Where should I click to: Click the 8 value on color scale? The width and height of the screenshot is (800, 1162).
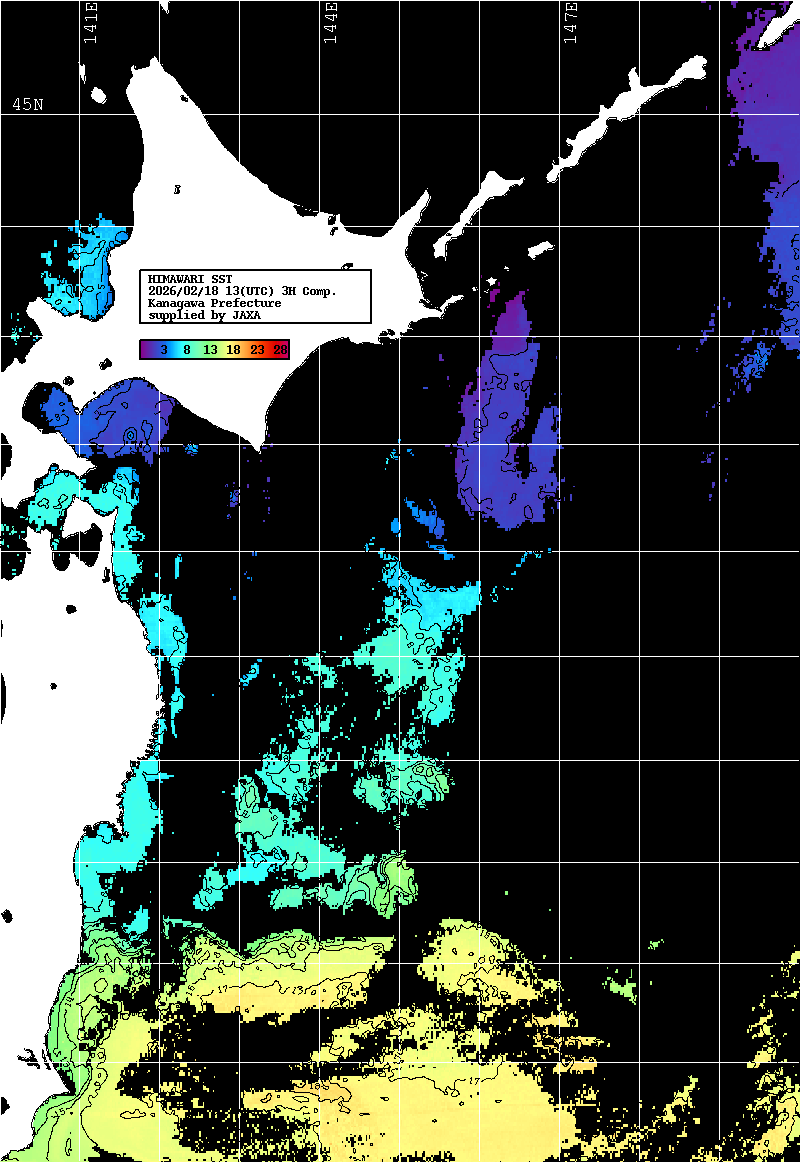(x=187, y=349)
